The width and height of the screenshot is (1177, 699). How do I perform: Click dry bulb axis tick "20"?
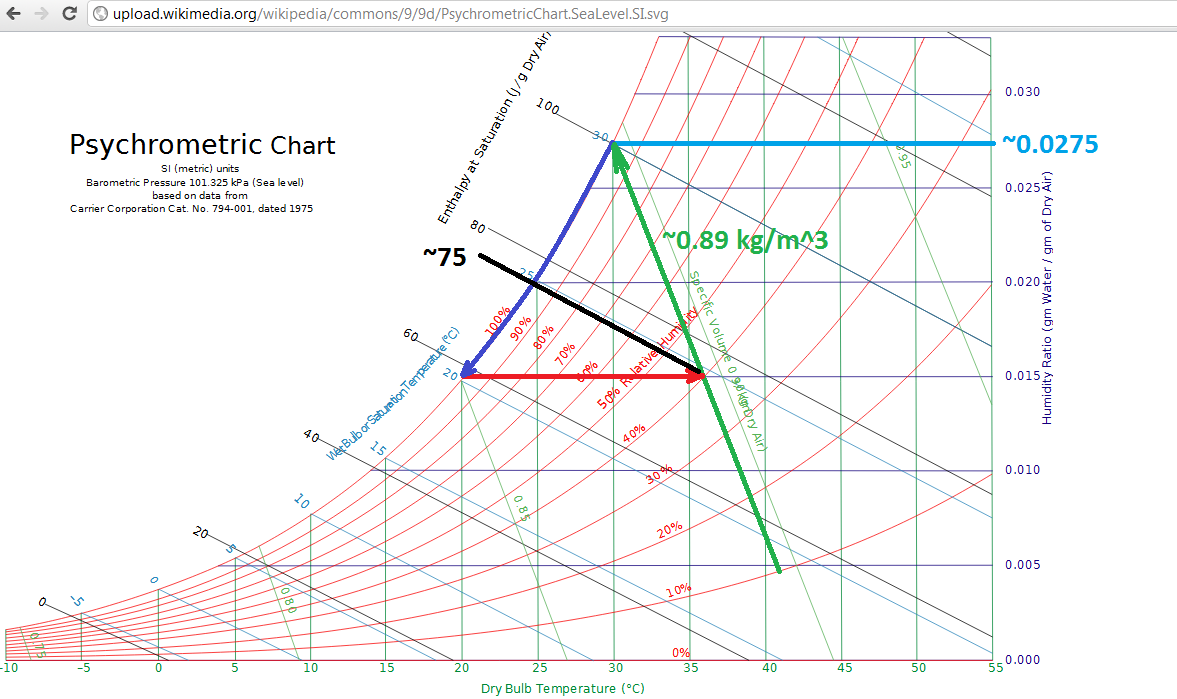coord(462,667)
